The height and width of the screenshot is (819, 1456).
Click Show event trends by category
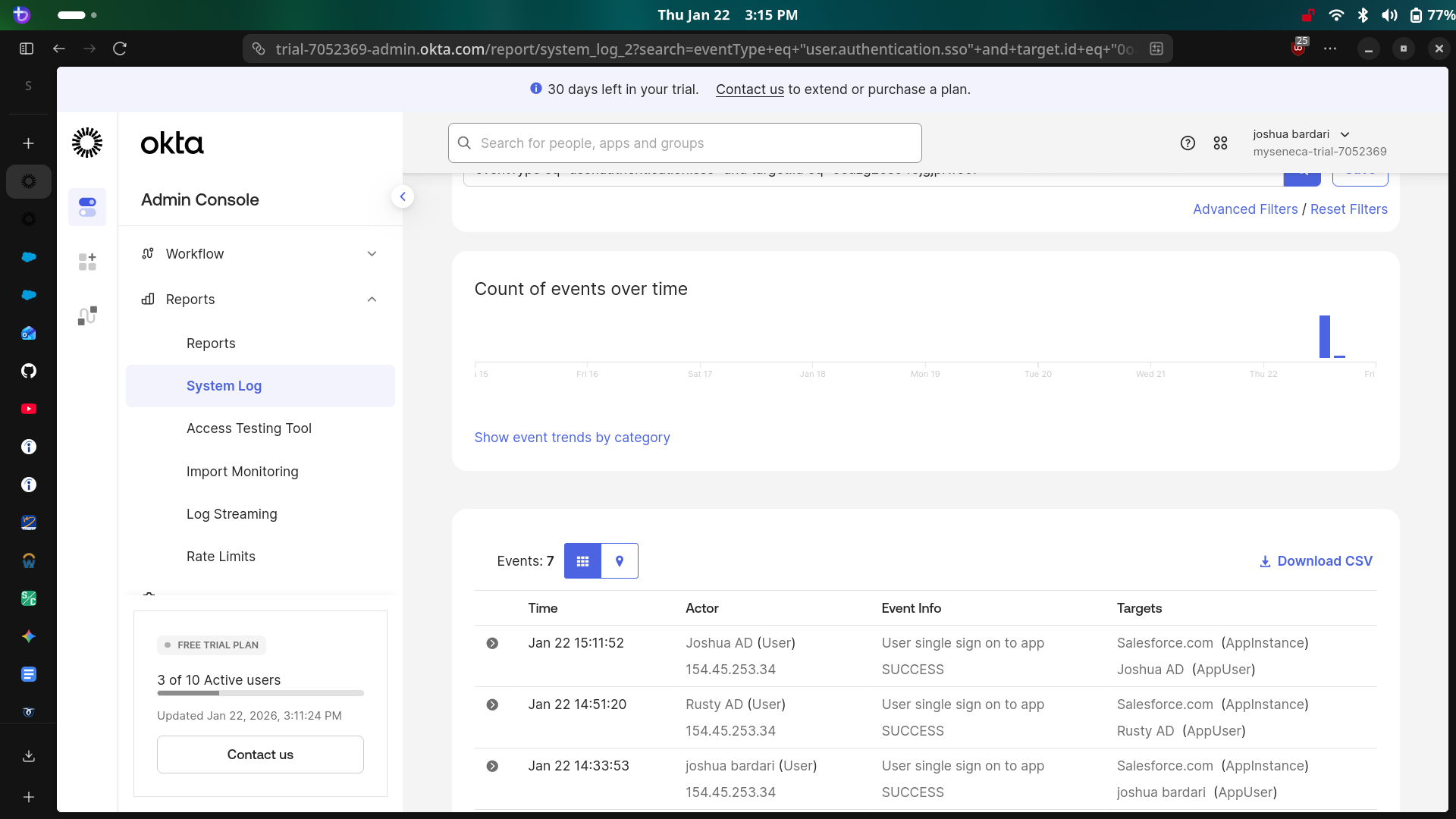572,438
